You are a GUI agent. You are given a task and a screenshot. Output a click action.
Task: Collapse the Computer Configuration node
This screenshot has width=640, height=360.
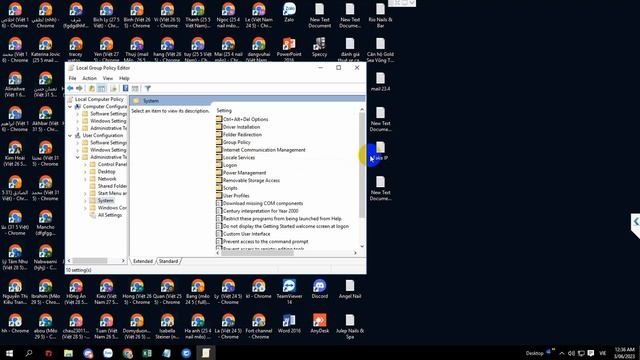70,107
